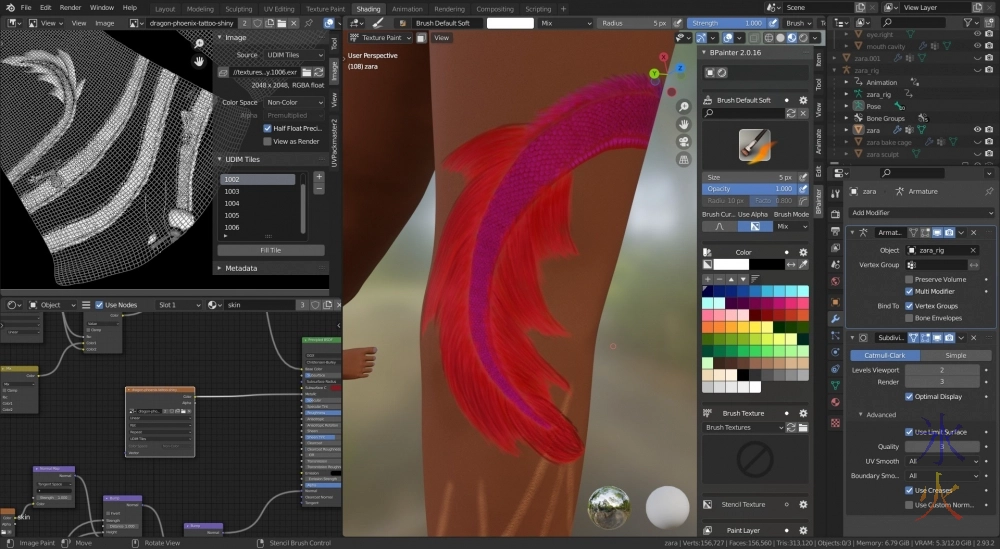Disable the Half Float Precision checkbox
Viewport: 1000px width, 549px height.
(267, 128)
